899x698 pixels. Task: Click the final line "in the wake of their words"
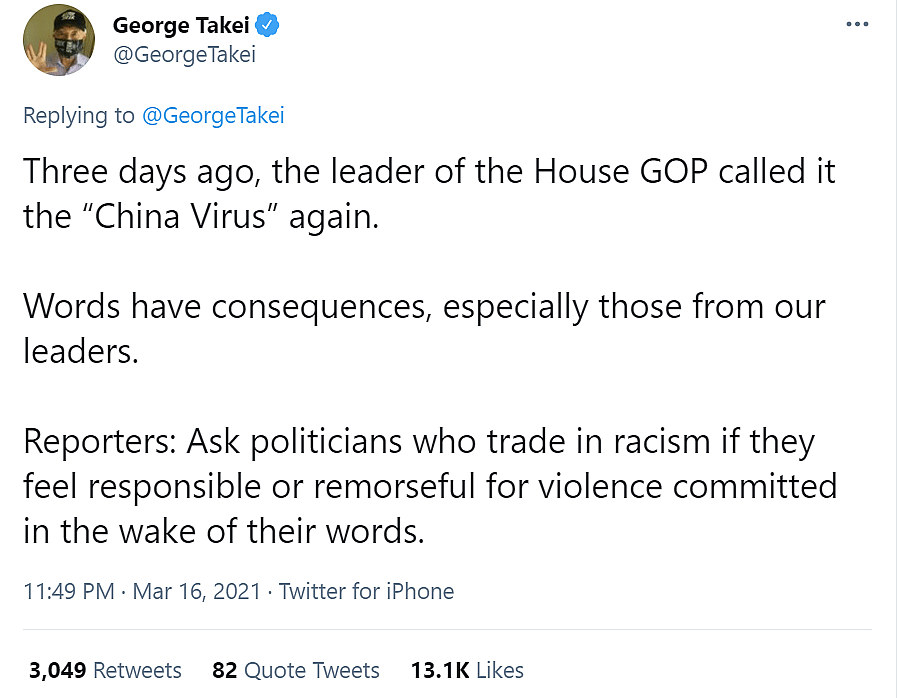pyautogui.click(x=224, y=531)
